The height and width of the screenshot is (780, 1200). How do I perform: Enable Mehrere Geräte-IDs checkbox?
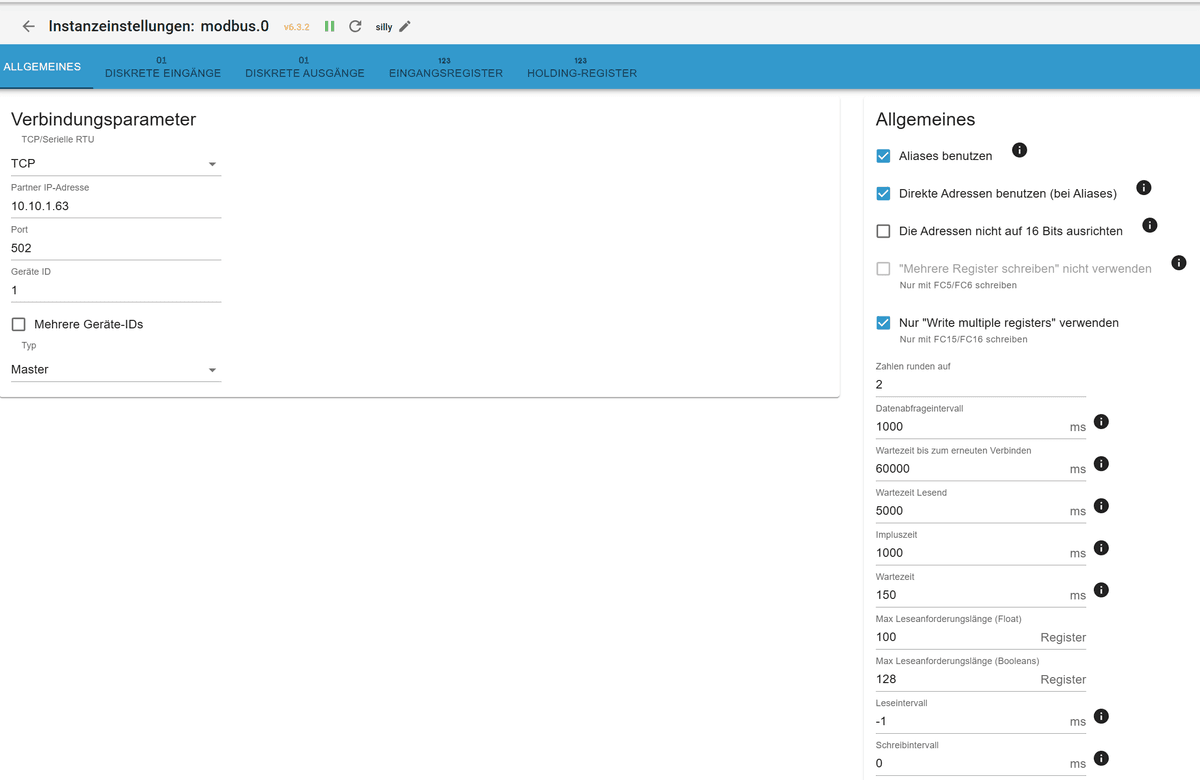(18, 324)
